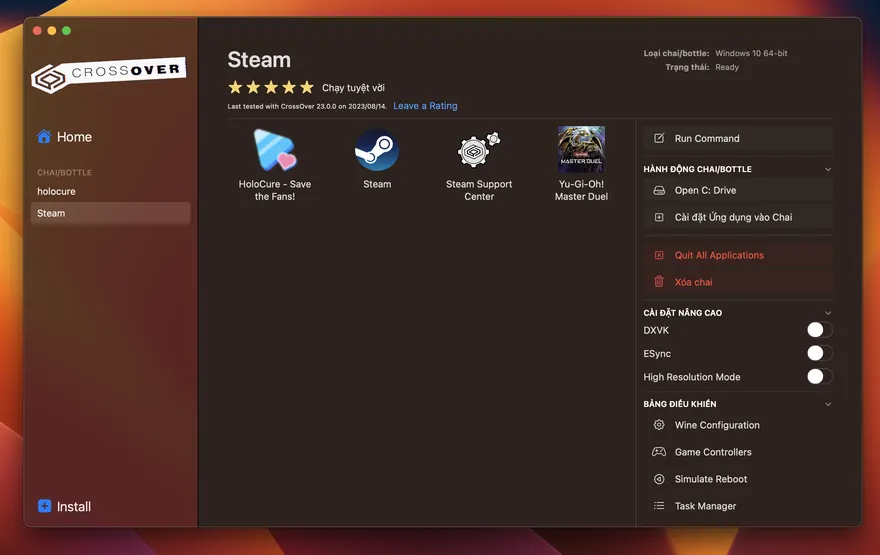The height and width of the screenshot is (555, 880).
Task: Click the Install button at bottom left
Action: (x=64, y=507)
